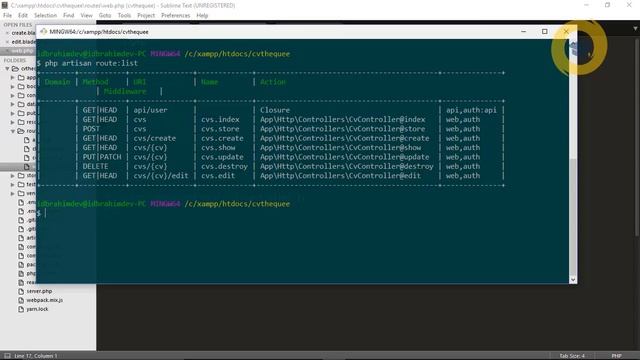640x360 pixels.
Task: Close the web.php open file entry
Action: coord(7,51)
